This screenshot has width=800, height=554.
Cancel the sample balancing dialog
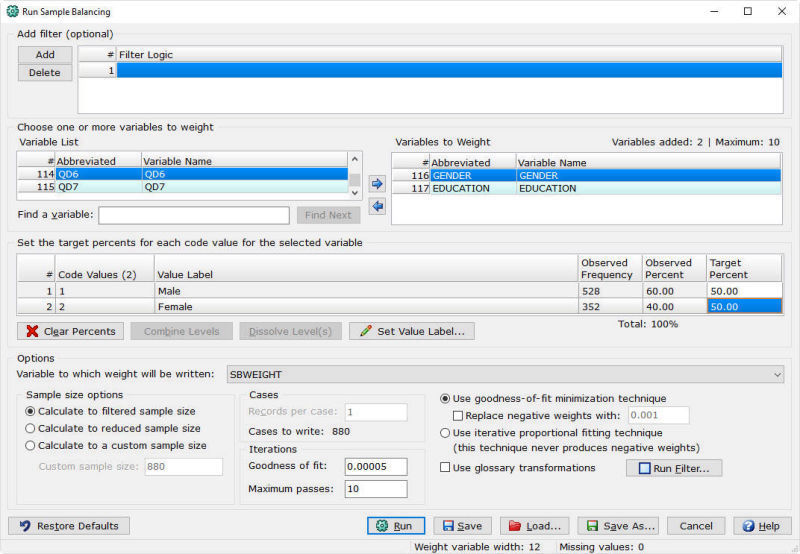(696, 526)
